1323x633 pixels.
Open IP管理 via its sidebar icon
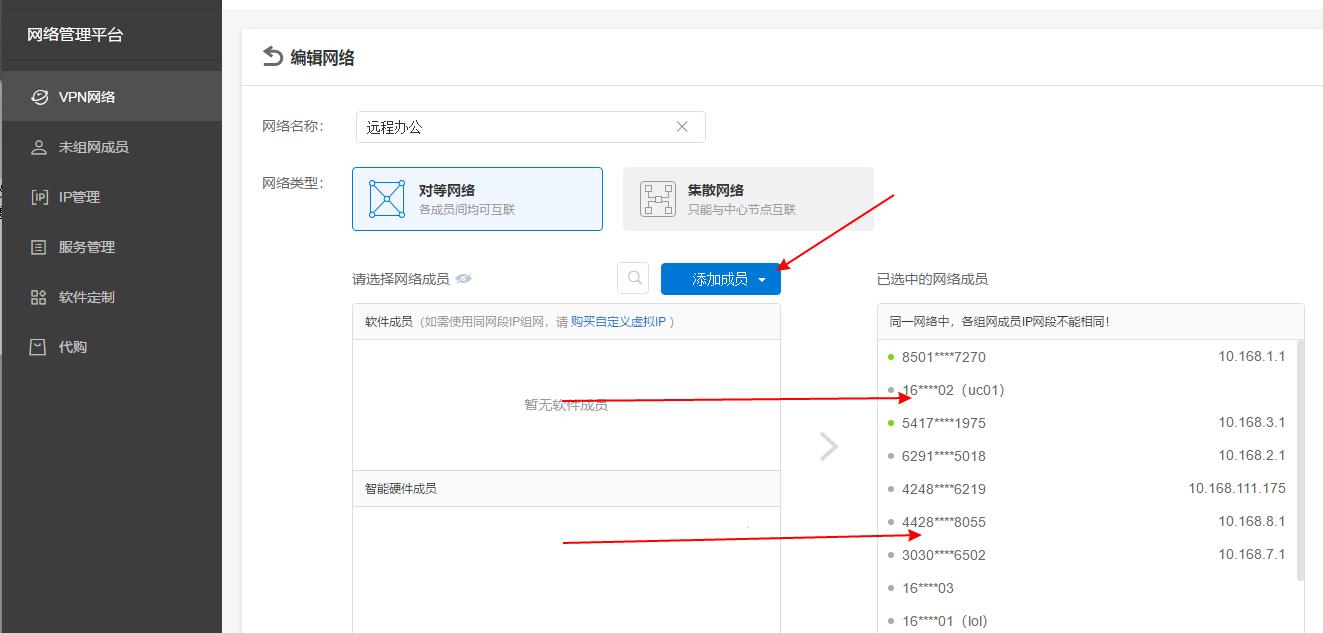click(39, 196)
